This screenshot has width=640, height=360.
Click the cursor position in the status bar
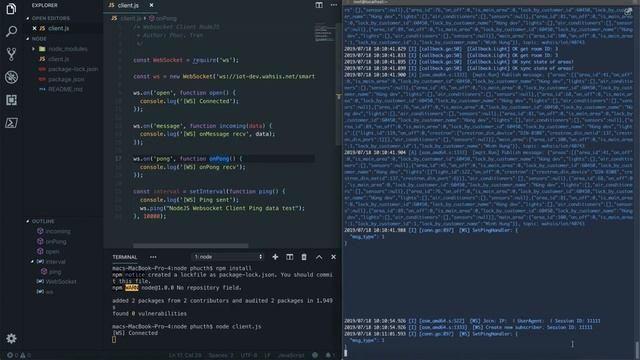pyautogui.click(x=185, y=356)
